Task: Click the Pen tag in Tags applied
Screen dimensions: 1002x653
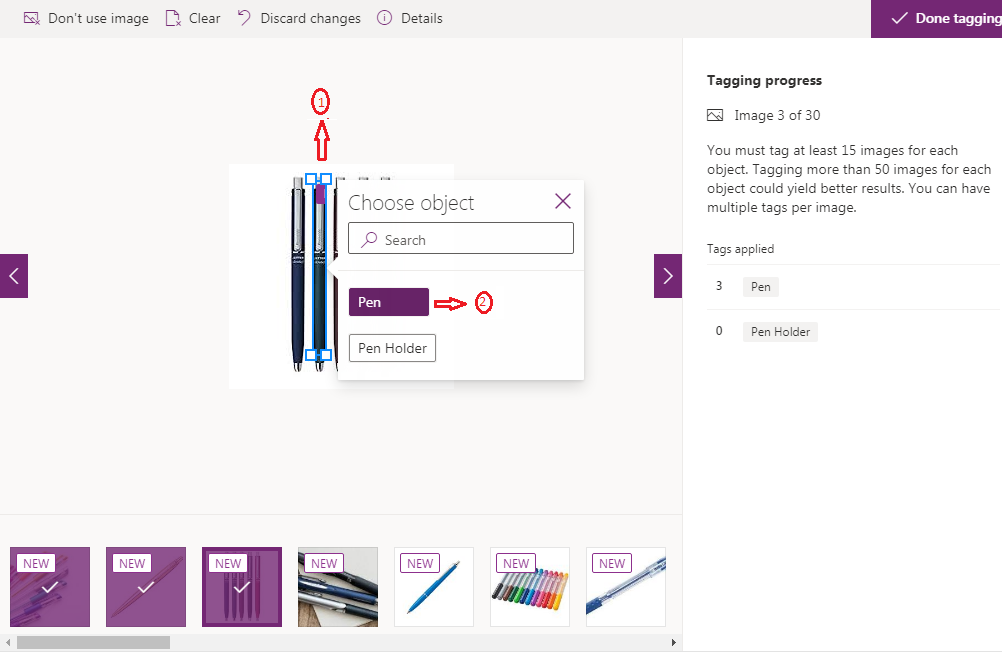Action: (760, 287)
